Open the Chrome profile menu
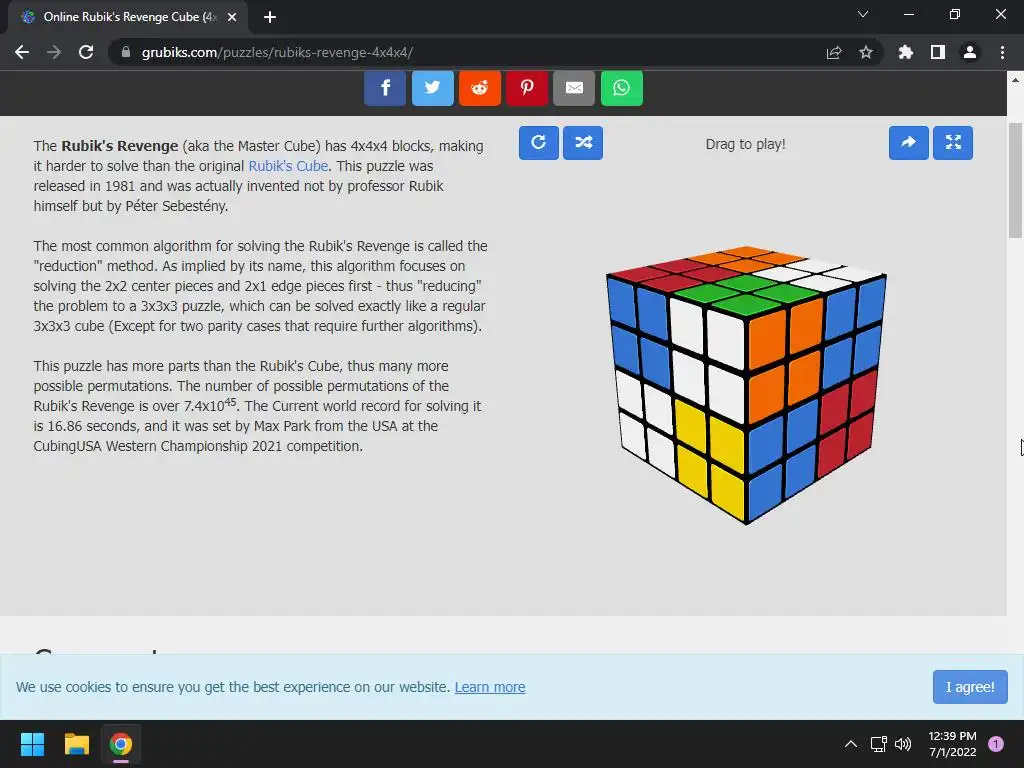 [x=970, y=52]
